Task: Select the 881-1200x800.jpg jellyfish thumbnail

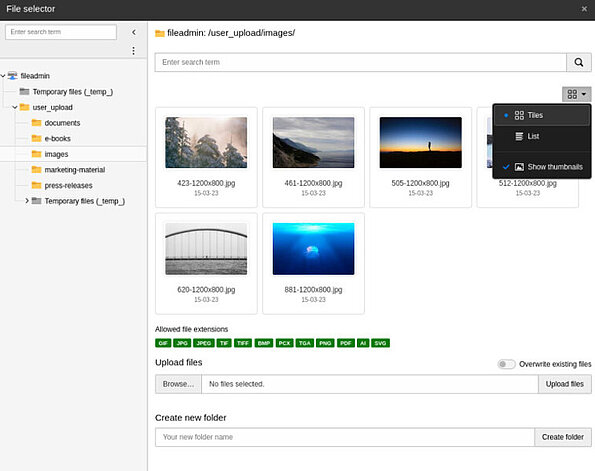Action: tap(313, 249)
